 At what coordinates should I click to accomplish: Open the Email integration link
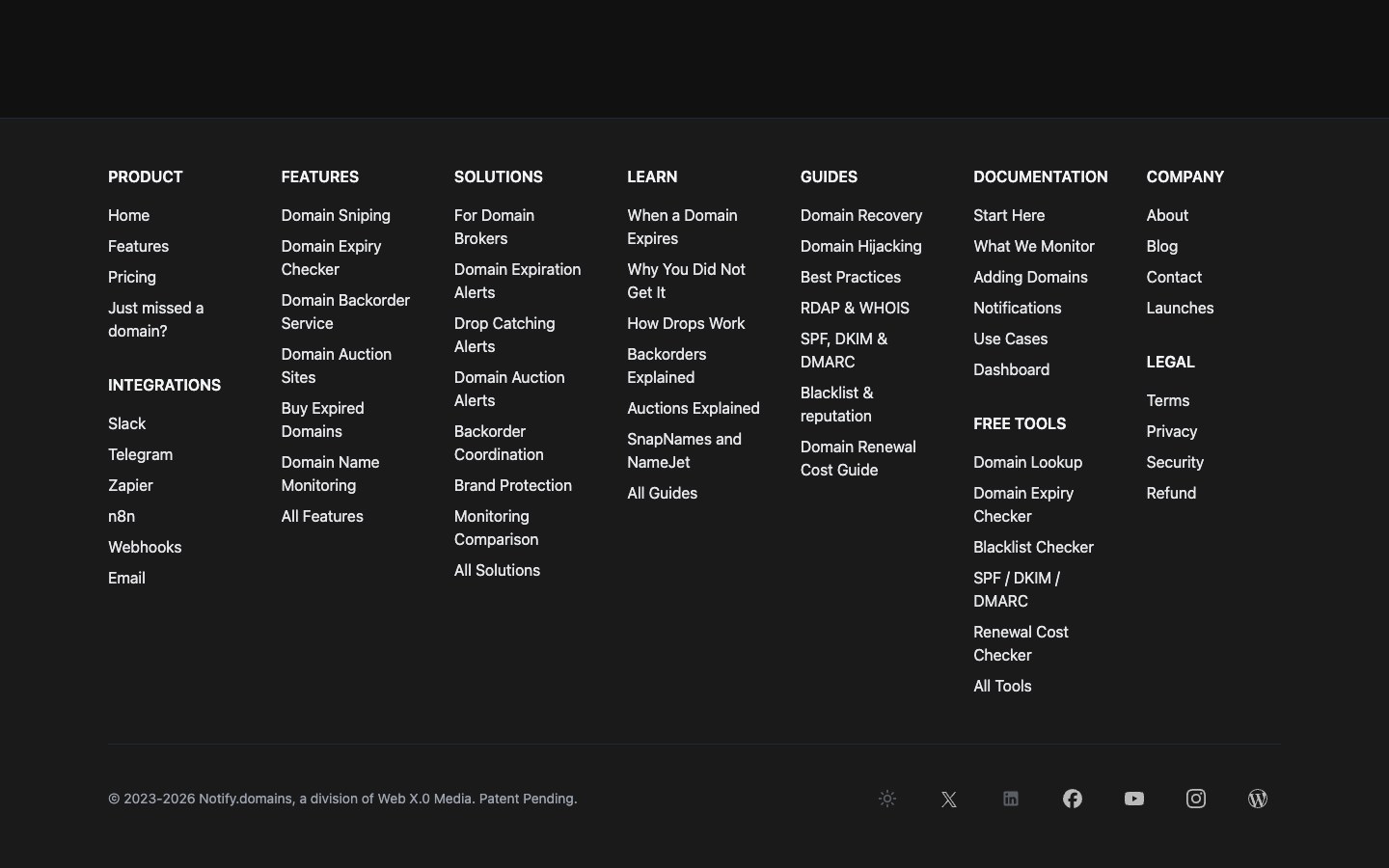pyautogui.click(x=126, y=578)
